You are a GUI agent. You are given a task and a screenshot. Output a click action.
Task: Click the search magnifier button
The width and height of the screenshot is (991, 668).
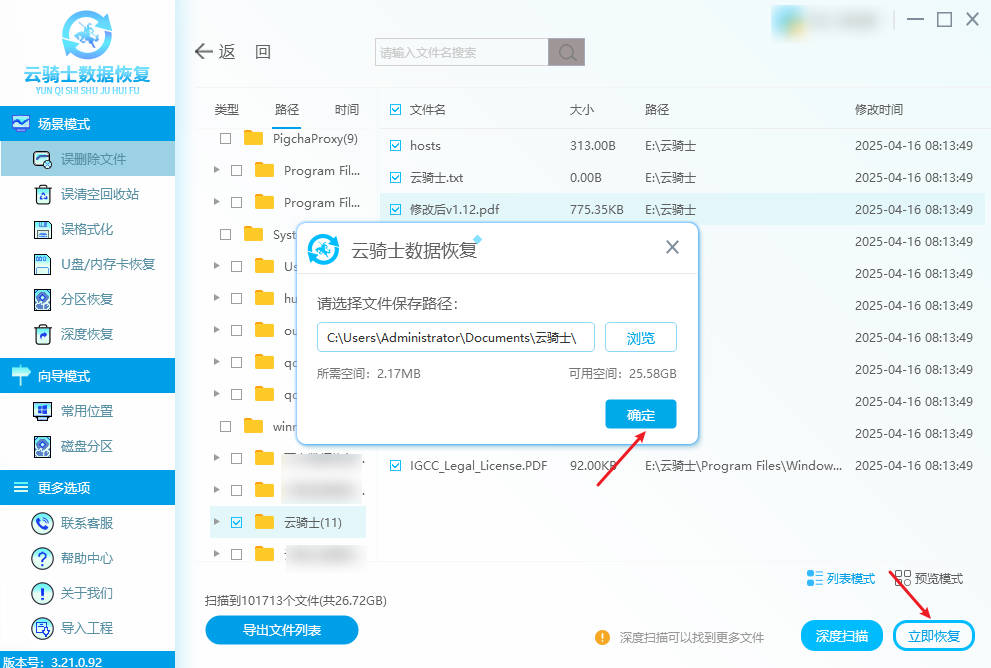pos(566,52)
